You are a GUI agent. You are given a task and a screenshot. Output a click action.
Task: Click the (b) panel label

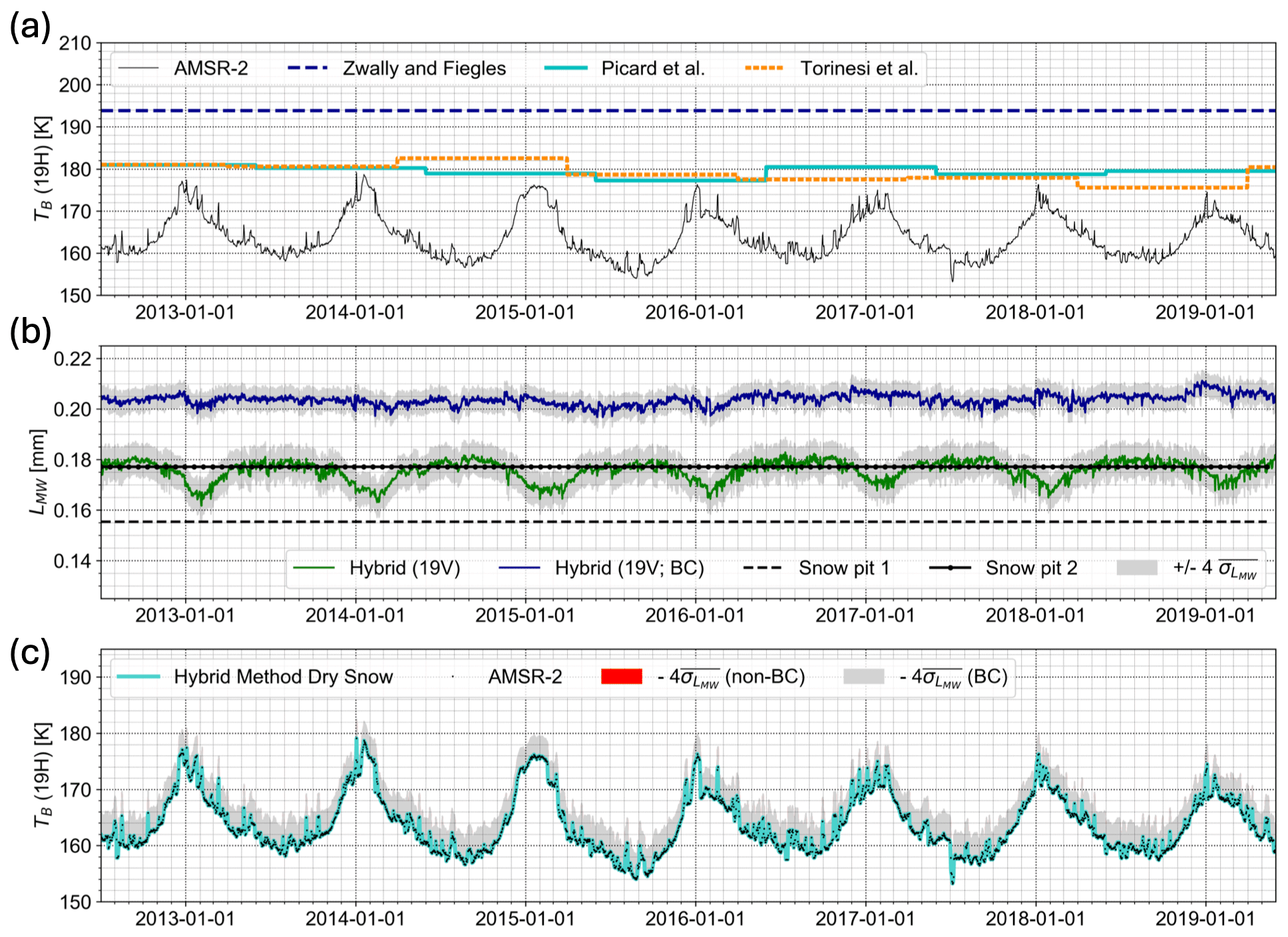(x=30, y=331)
